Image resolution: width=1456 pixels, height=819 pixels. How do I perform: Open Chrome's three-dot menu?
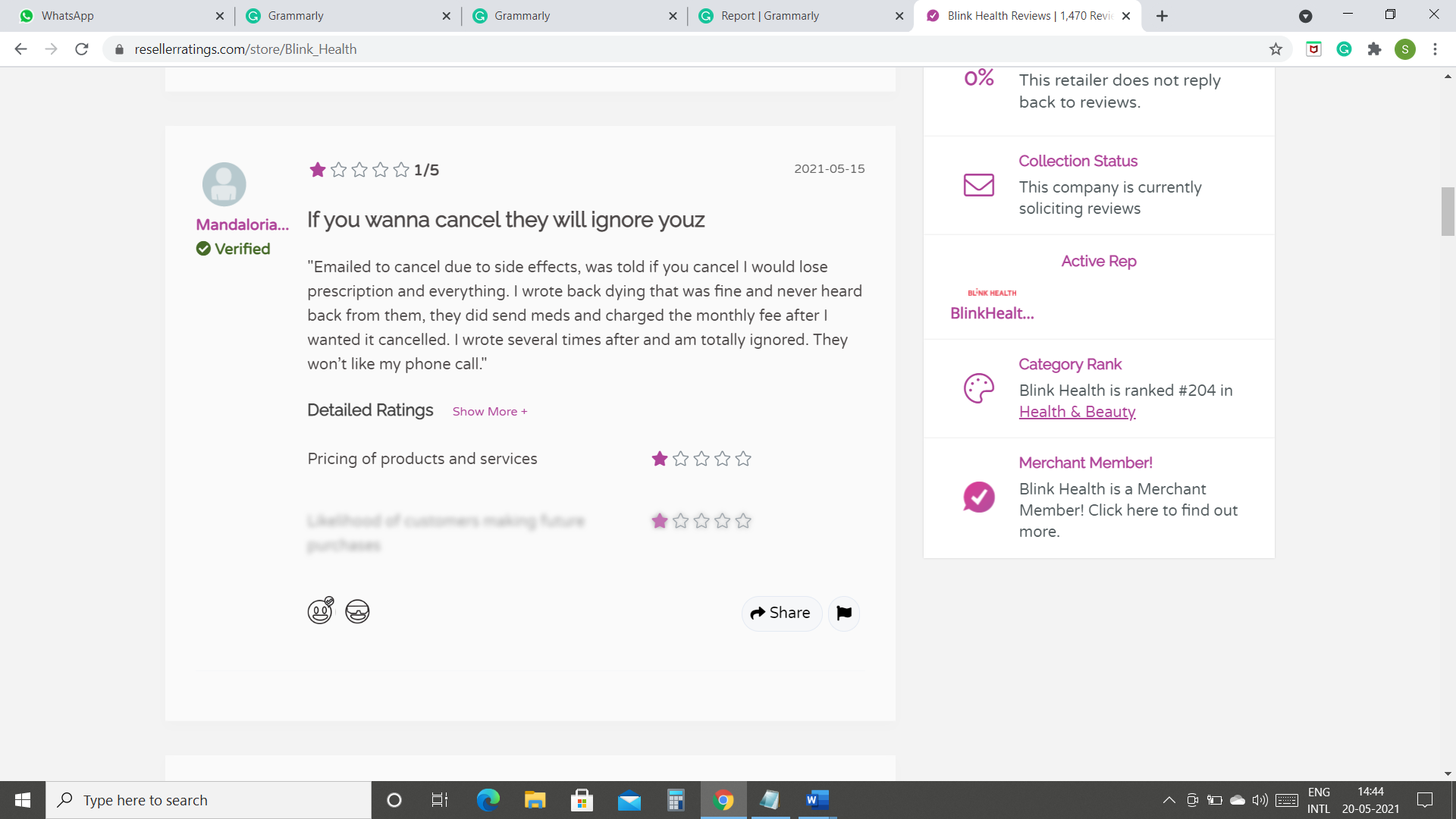click(x=1435, y=49)
